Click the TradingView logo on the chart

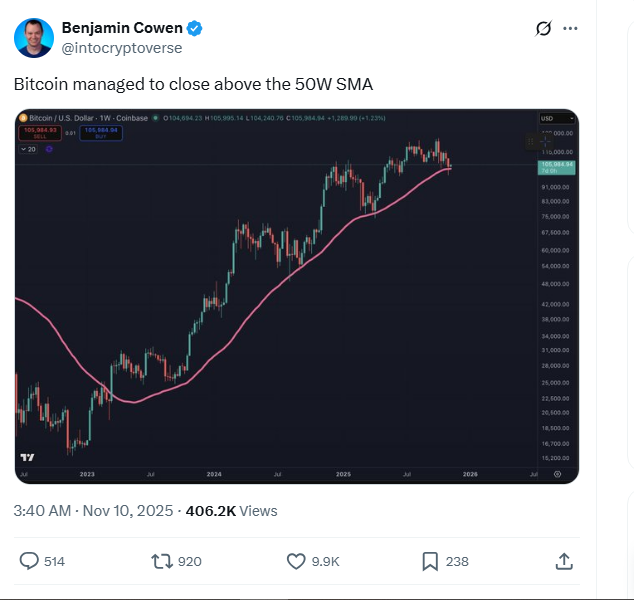(27, 458)
